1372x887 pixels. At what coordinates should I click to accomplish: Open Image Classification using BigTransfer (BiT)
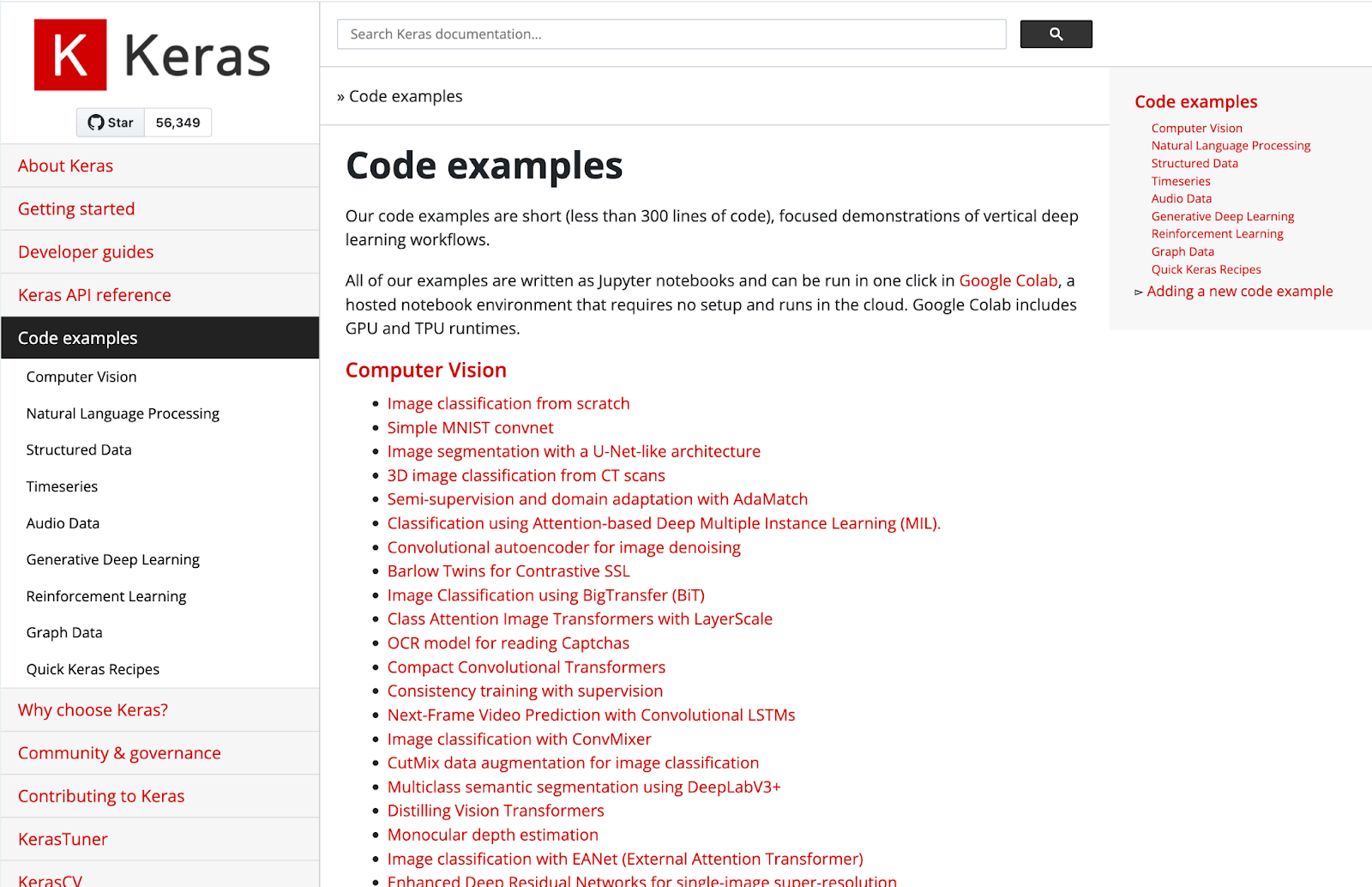tap(546, 595)
